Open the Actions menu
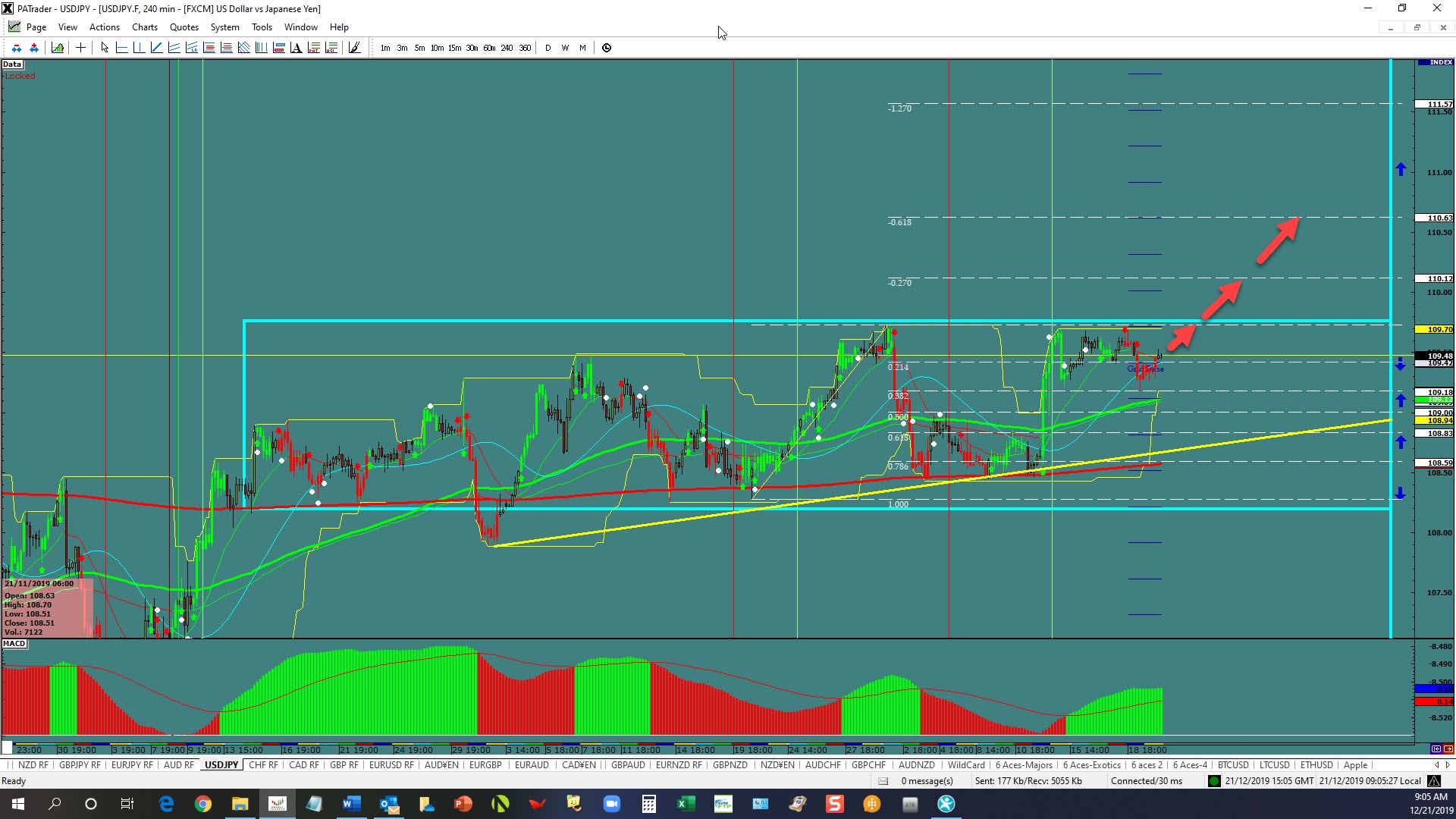 (x=104, y=27)
